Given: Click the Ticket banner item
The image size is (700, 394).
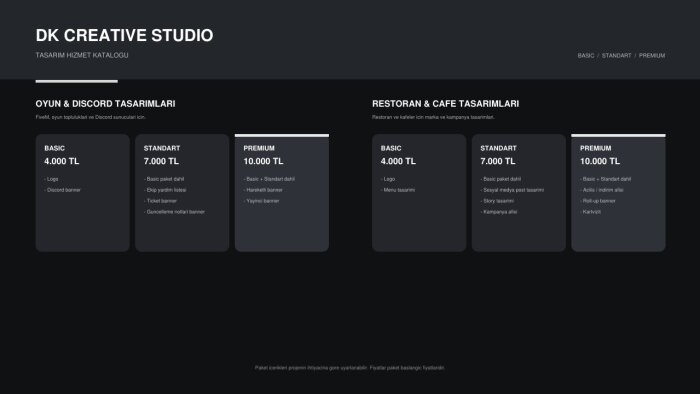Looking at the screenshot, I should click(x=160, y=201).
